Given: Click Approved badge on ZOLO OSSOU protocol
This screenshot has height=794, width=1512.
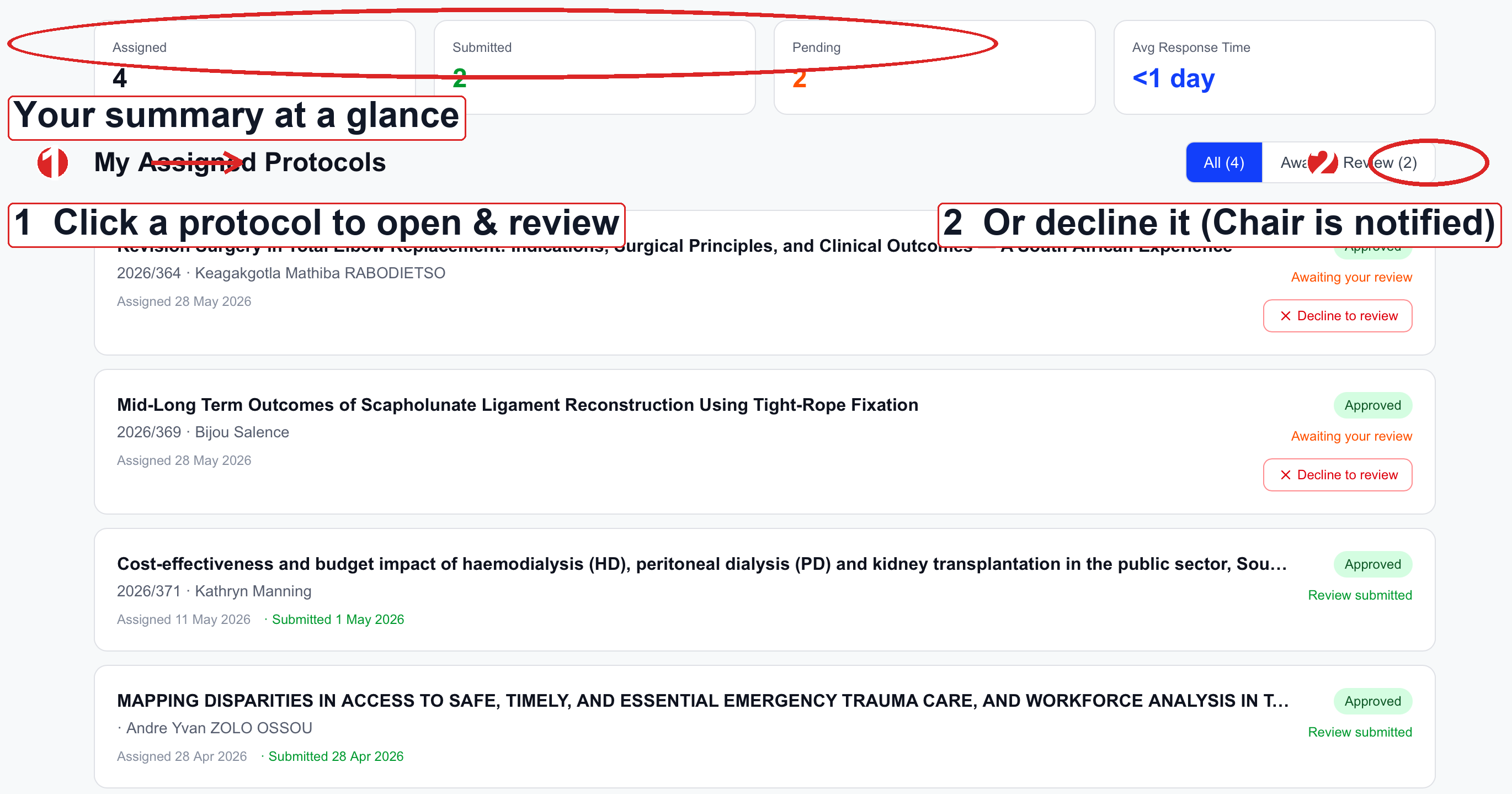Looking at the screenshot, I should click(x=1372, y=701).
